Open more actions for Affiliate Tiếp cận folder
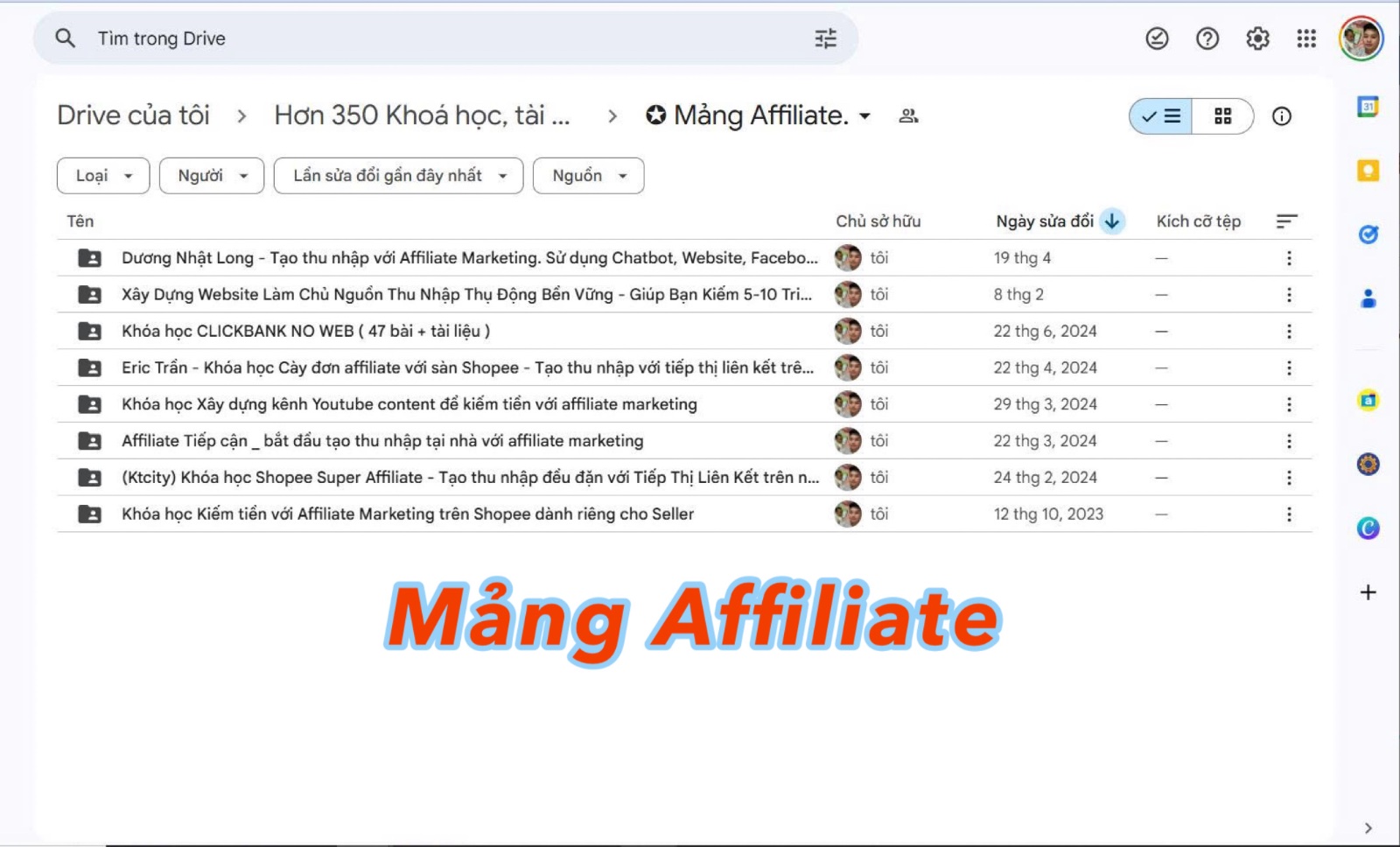The width and height of the screenshot is (1400, 847). pos(1288,441)
